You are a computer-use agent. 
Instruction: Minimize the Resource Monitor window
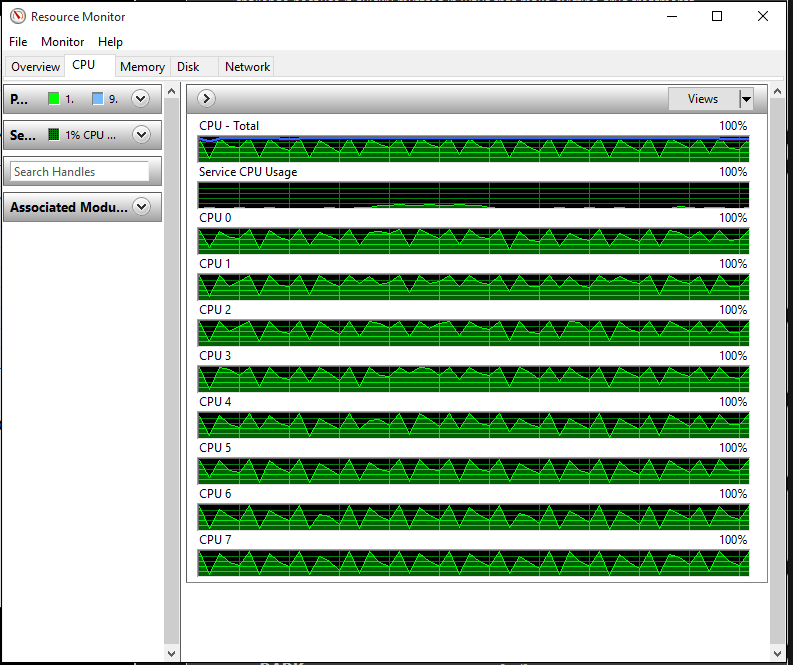(x=672, y=16)
